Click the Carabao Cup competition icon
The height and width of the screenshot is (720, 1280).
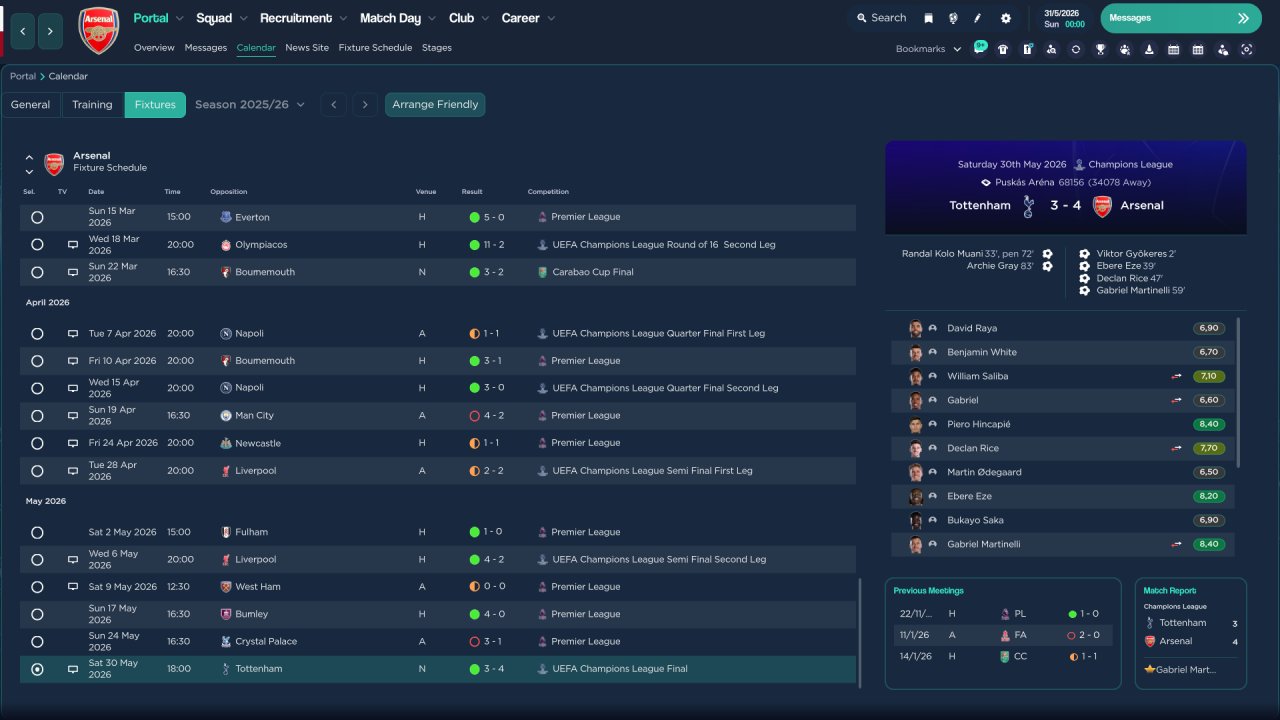point(543,272)
